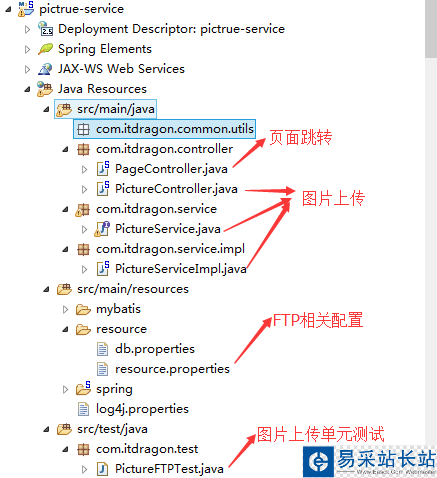The image size is (437, 478).
Task: Select the pictrue-service project label
Action: point(81,9)
